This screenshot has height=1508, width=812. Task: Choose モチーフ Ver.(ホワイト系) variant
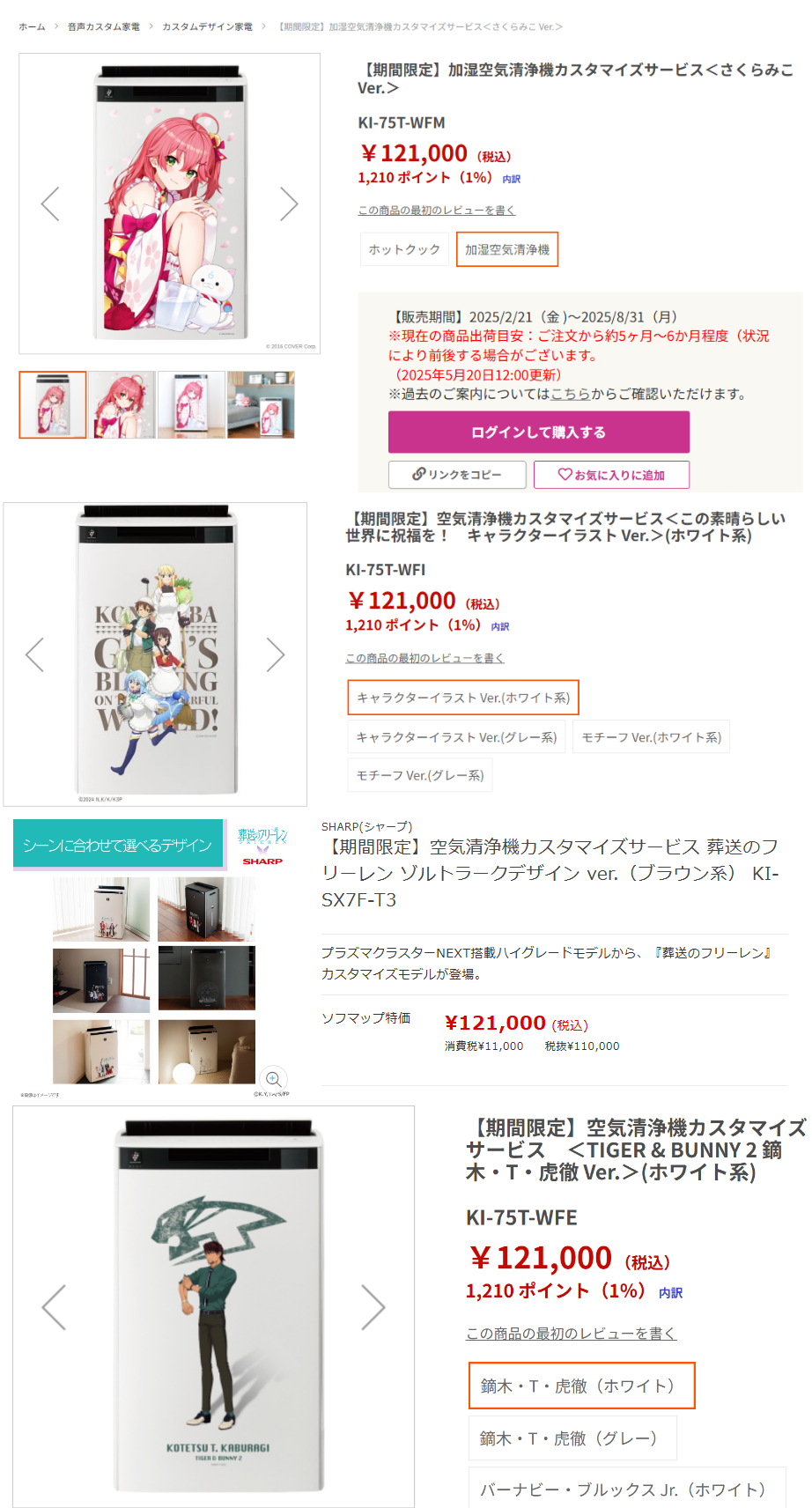tap(652, 737)
